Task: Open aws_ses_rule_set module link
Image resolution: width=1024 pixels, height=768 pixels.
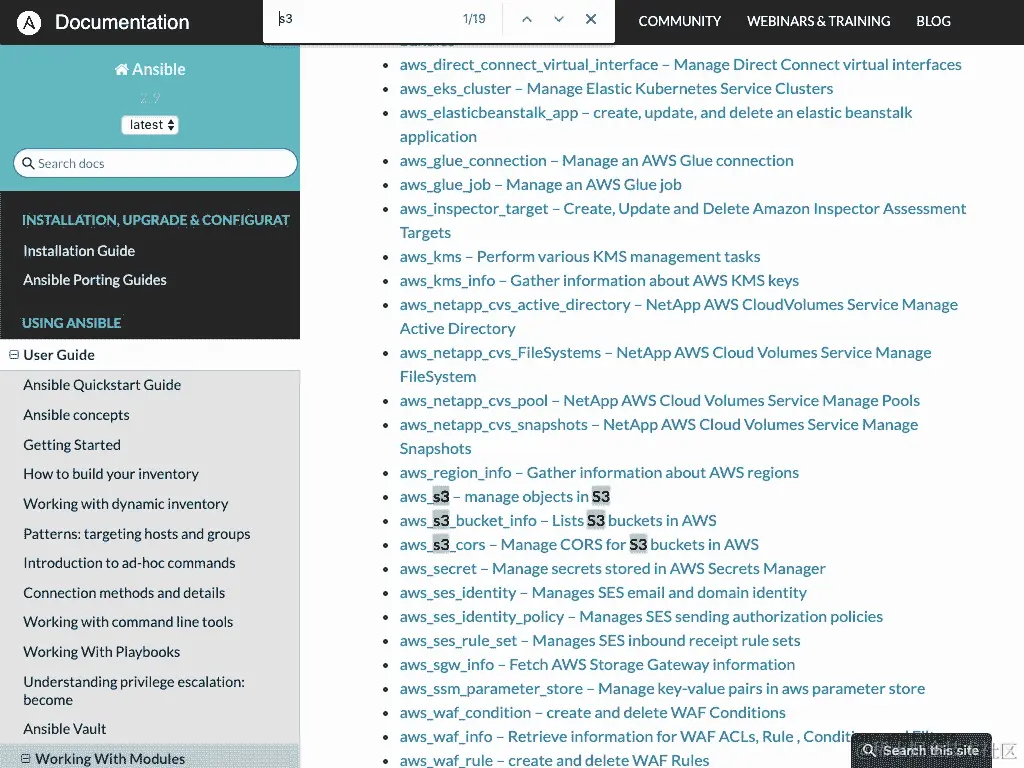Action: [600, 641]
